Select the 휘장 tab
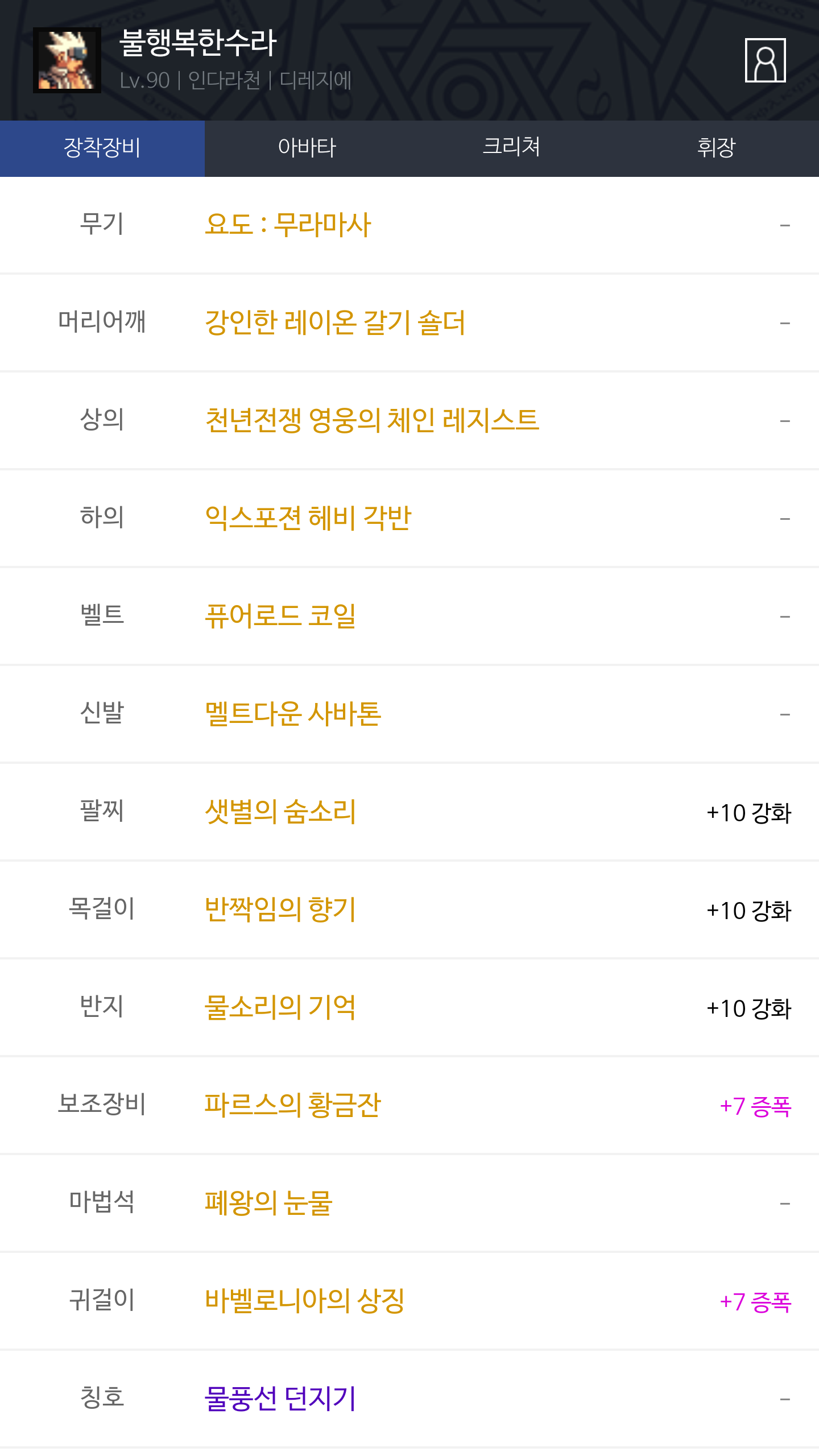 (x=716, y=148)
